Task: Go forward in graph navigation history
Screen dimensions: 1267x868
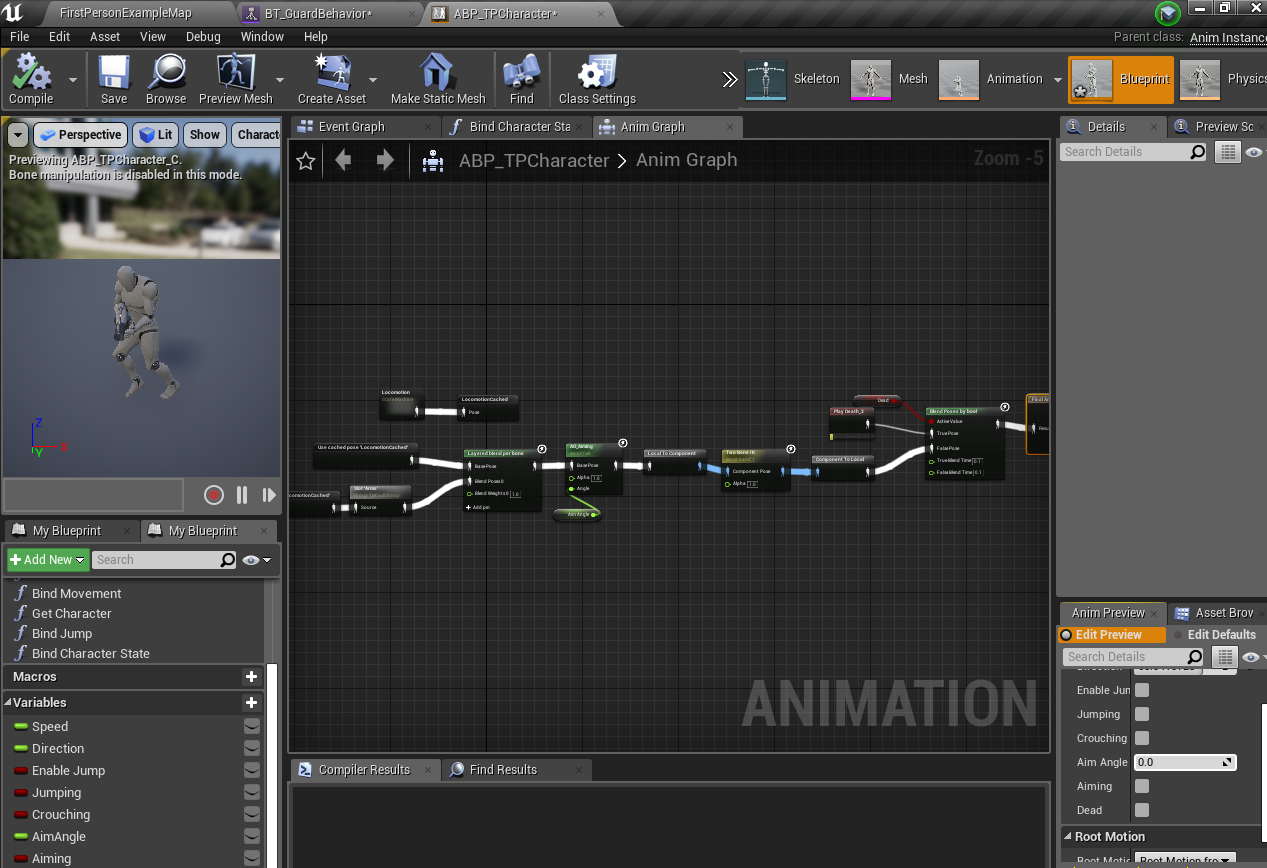Action: pyautogui.click(x=386, y=160)
